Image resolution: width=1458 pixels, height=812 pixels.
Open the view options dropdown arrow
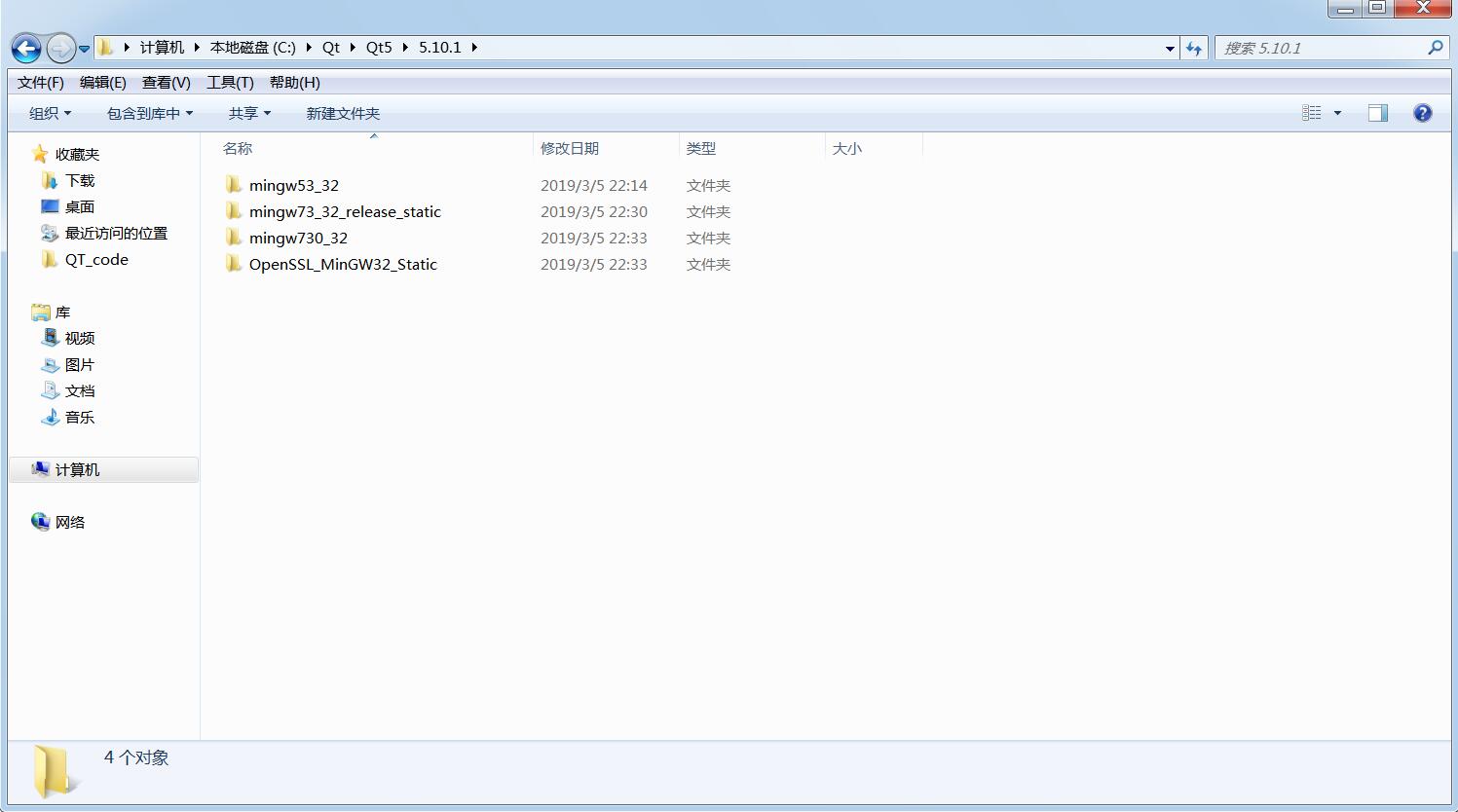tap(1337, 113)
